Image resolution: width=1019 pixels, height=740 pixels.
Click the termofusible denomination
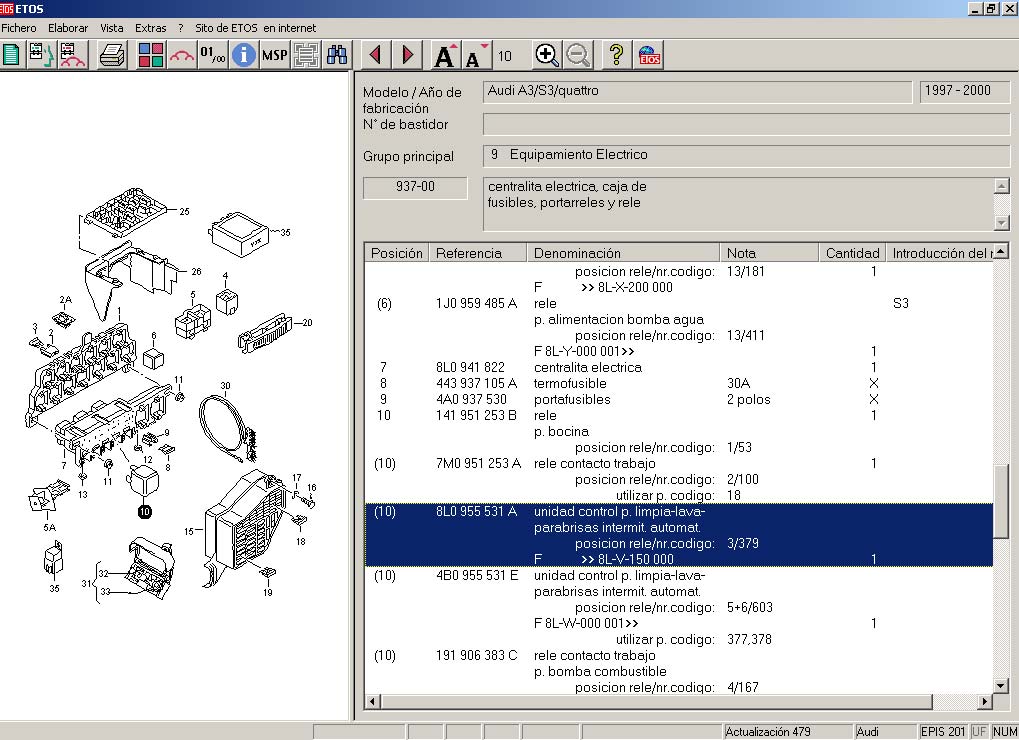click(x=570, y=383)
